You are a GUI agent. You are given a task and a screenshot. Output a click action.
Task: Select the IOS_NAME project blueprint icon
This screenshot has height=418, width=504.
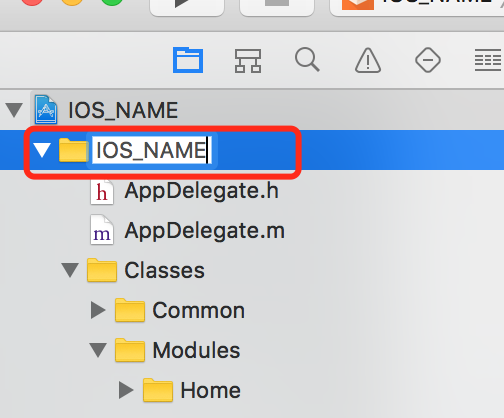click(46, 110)
